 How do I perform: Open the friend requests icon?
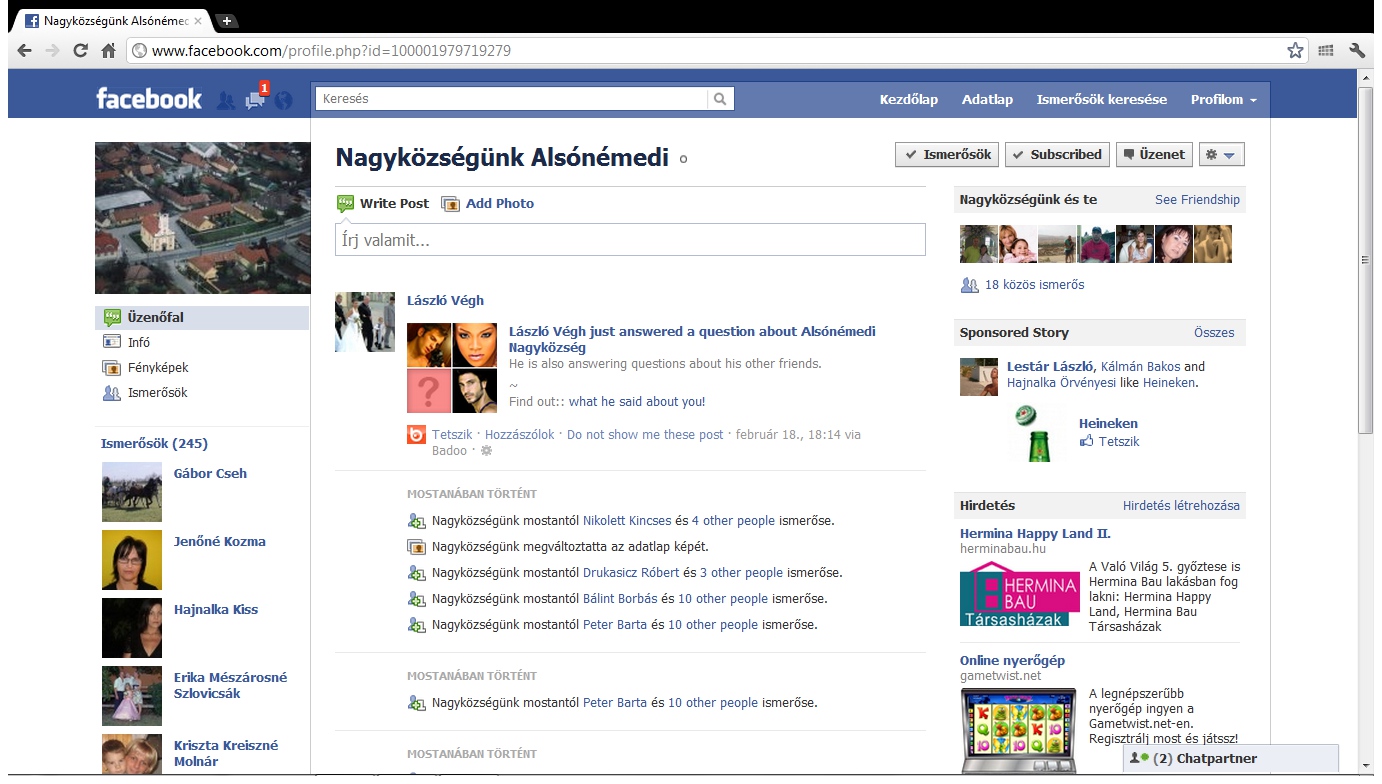(x=226, y=100)
